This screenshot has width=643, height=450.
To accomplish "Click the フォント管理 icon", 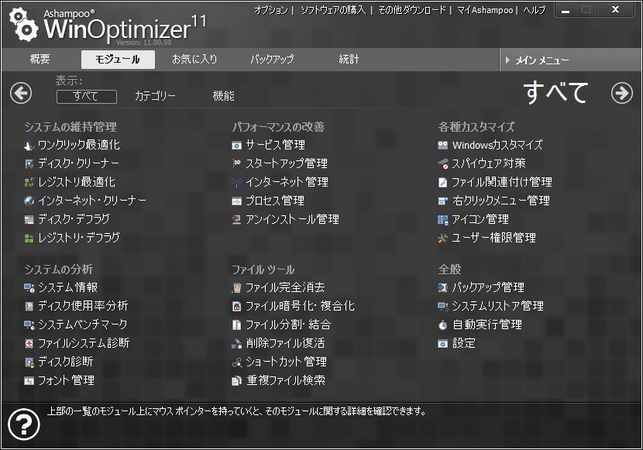I will pyautogui.click(x=29, y=381).
